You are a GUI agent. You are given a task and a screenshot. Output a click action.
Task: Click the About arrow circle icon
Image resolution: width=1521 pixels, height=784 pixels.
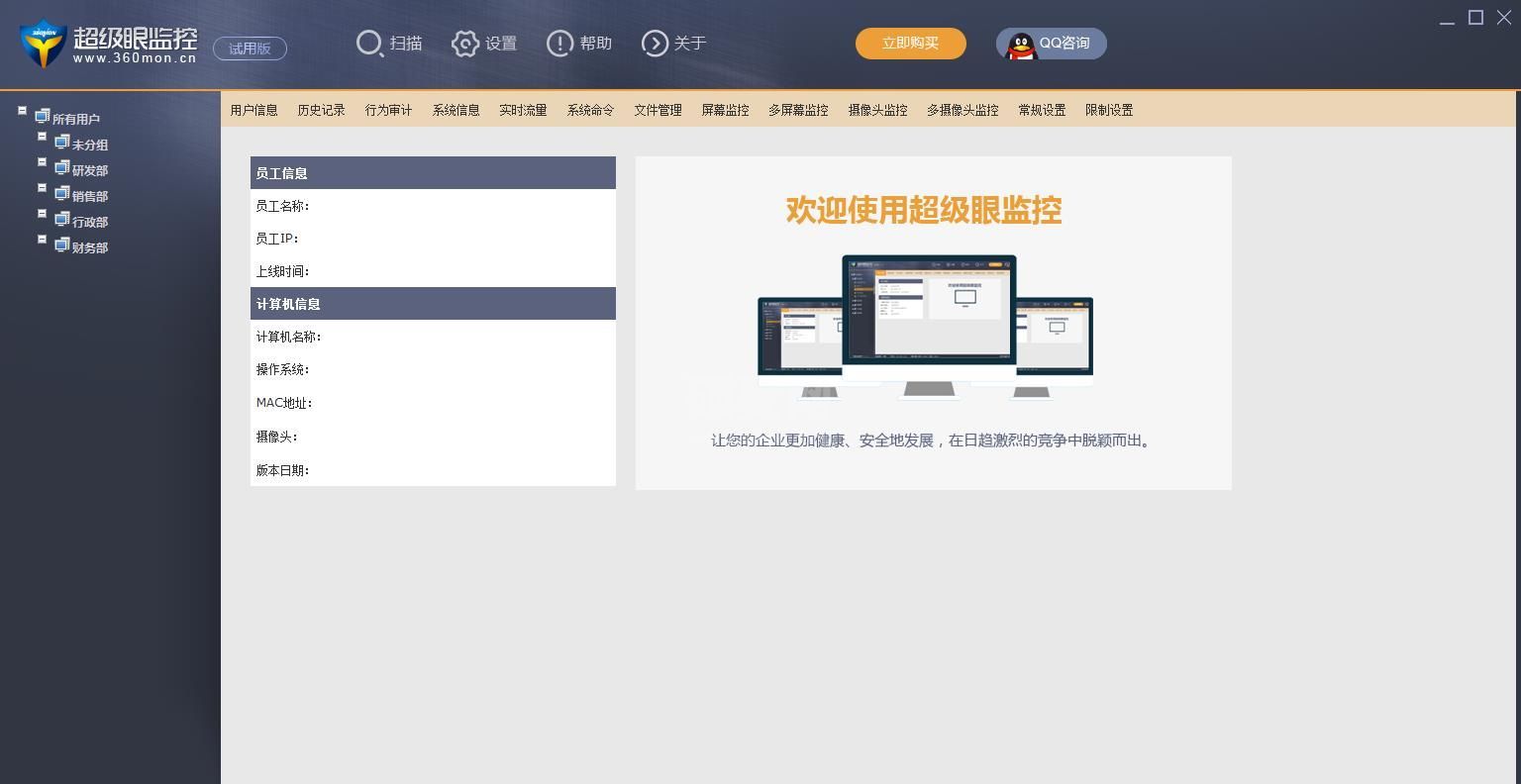pyautogui.click(x=655, y=44)
